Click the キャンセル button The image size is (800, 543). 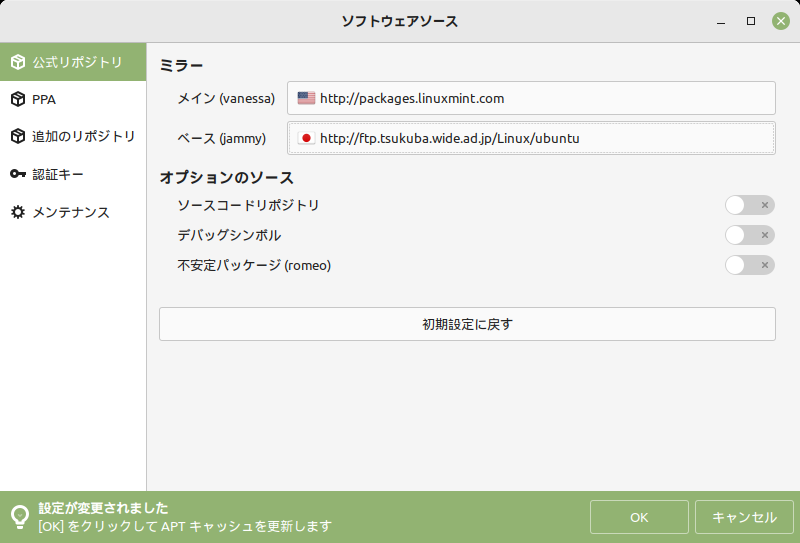pyautogui.click(x=744, y=517)
